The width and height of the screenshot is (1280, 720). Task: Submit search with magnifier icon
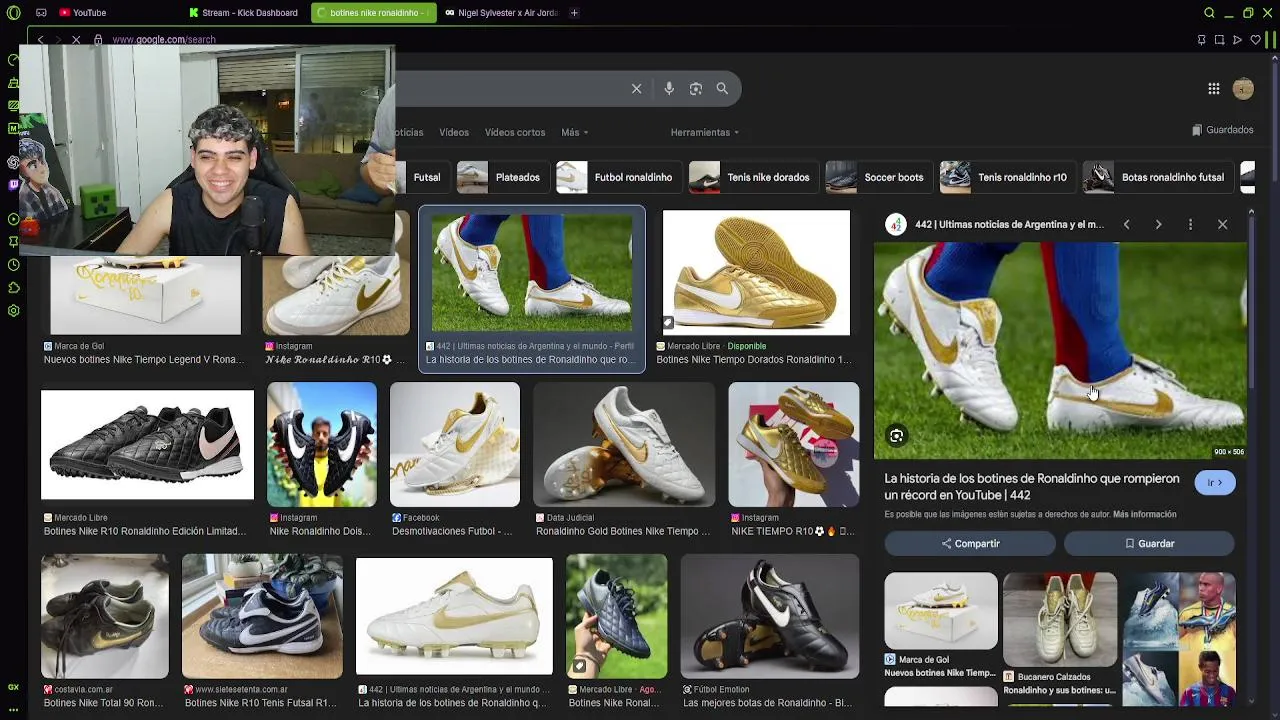coord(722,88)
